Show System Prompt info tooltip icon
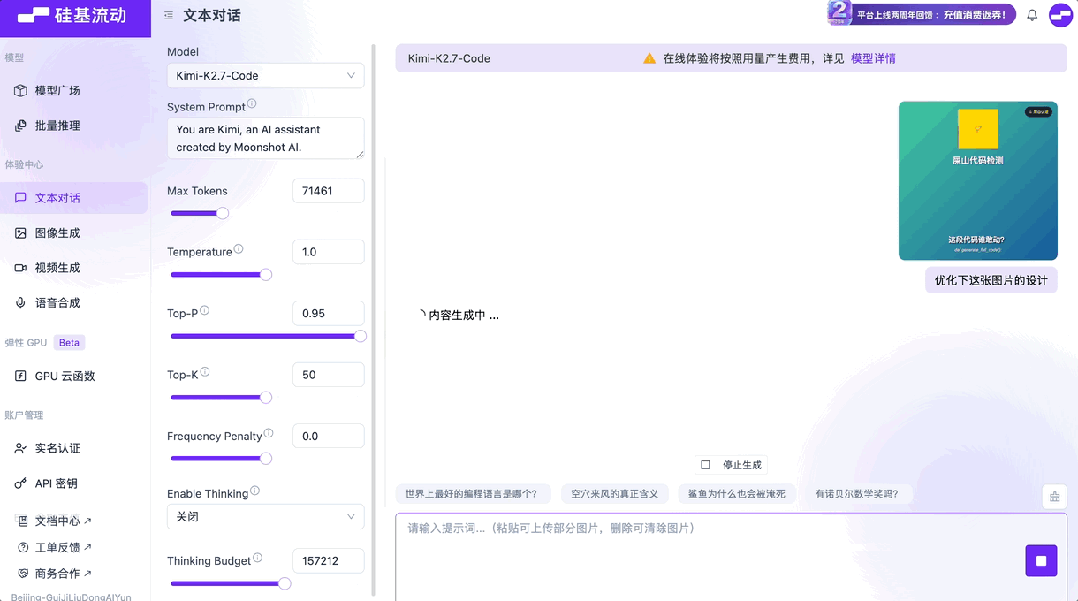 252,104
